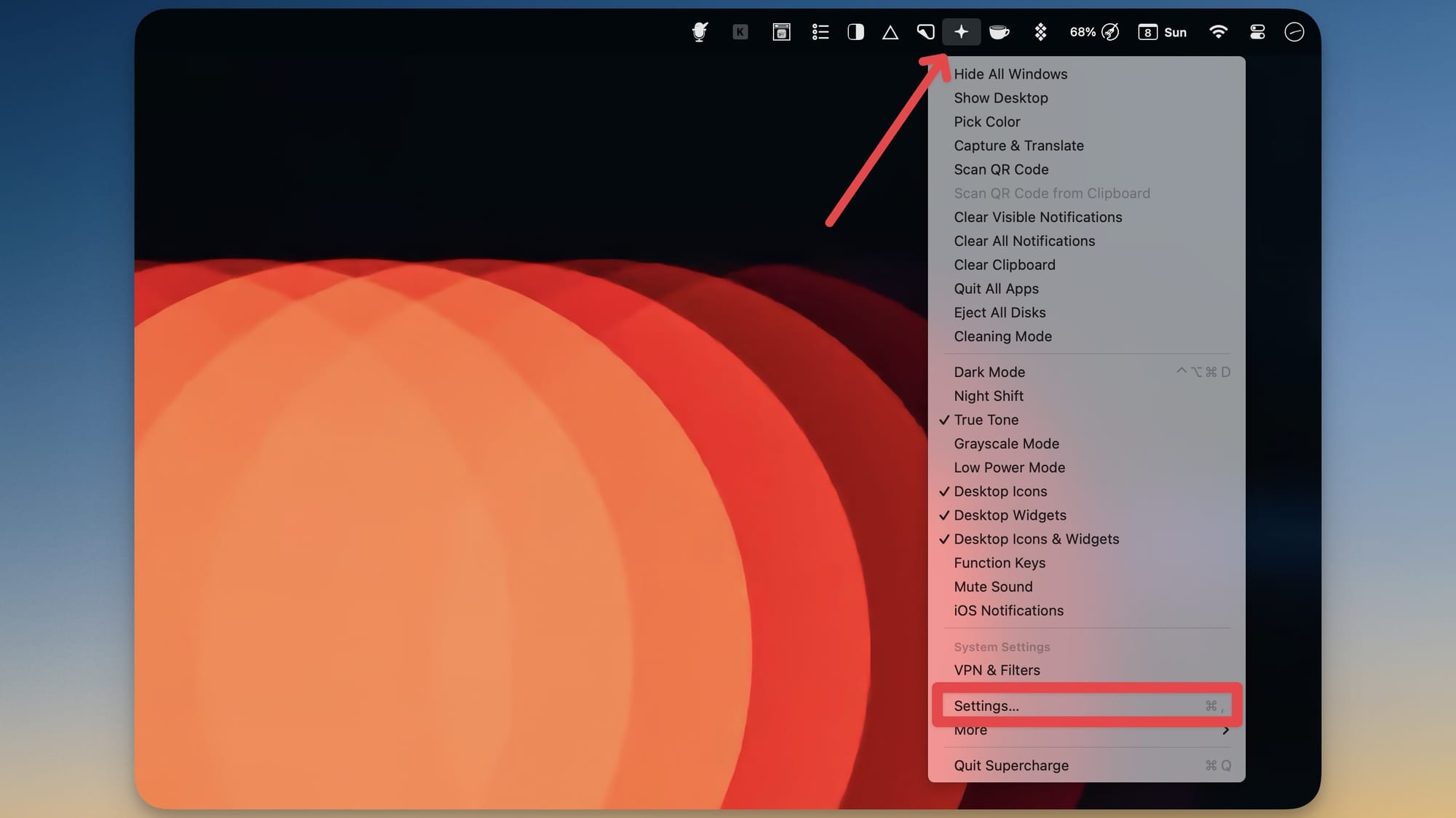The height and width of the screenshot is (818, 1456).
Task: Enable Night Shift
Action: click(1086, 396)
